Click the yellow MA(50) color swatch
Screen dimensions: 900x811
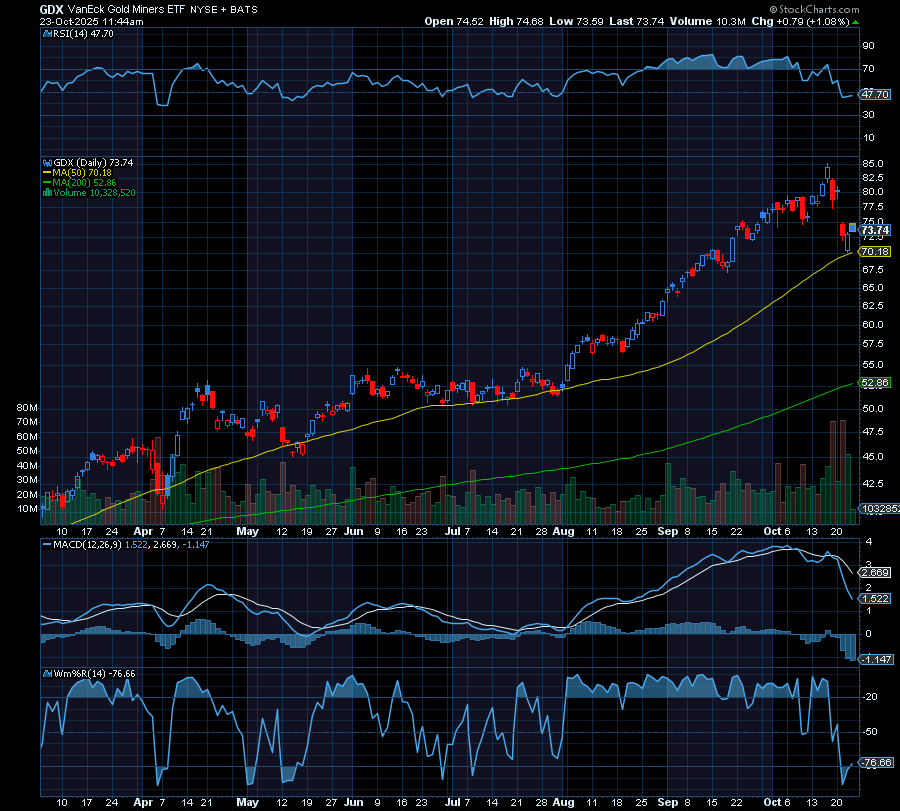coord(47,170)
